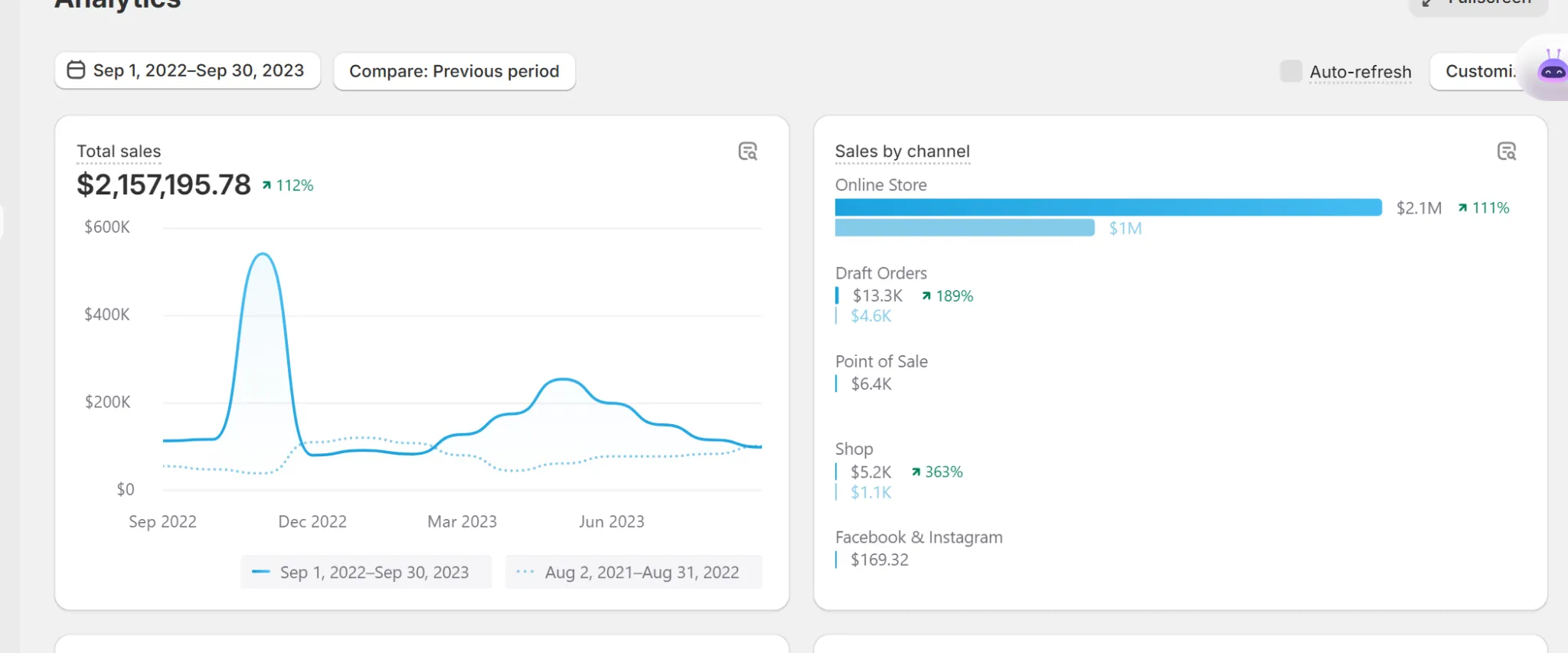Enable the Auto-refresh checkbox

pyautogui.click(x=1291, y=71)
